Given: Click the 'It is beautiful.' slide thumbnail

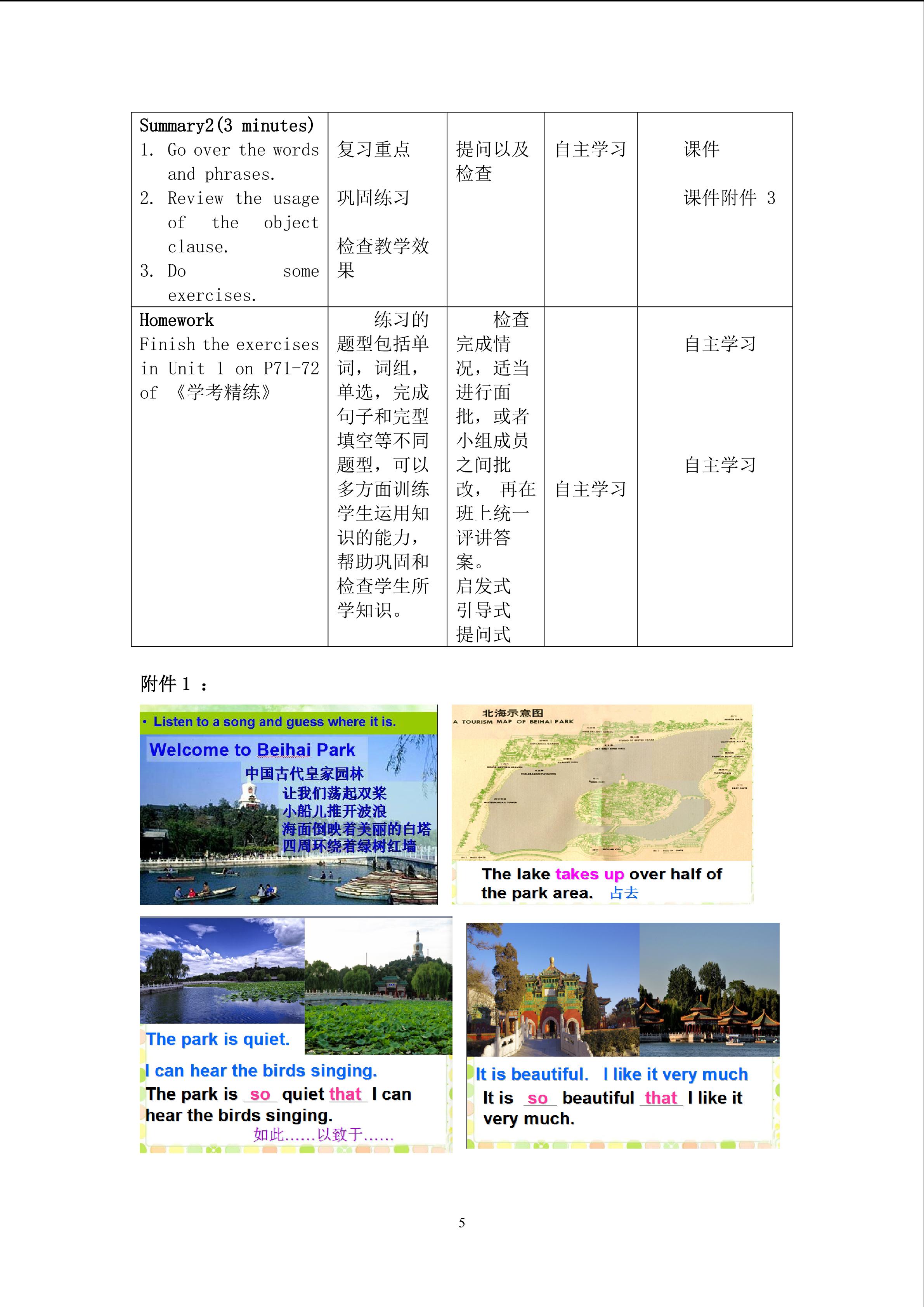Looking at the screenshot, I should tap(623, 1035).
